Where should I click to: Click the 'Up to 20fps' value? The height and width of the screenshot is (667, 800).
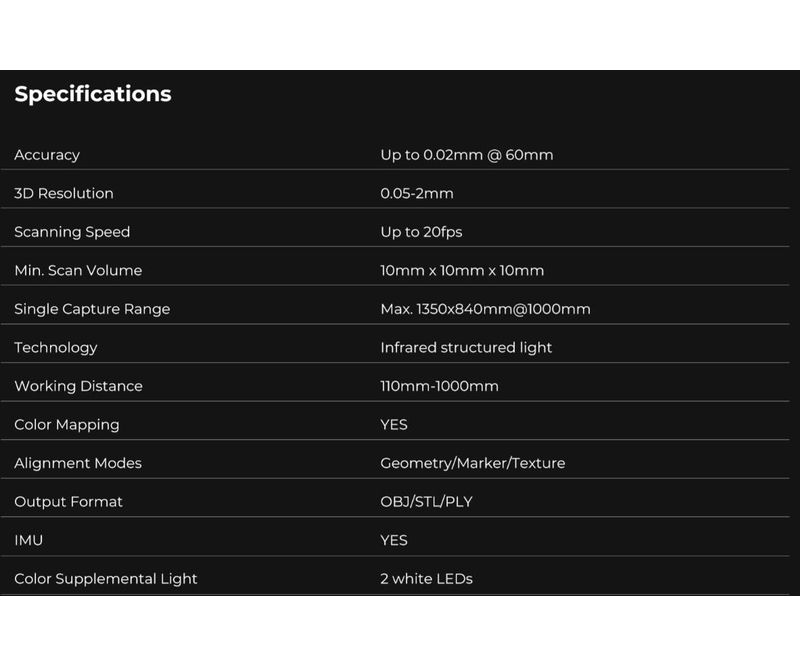[x=421, y=232]
